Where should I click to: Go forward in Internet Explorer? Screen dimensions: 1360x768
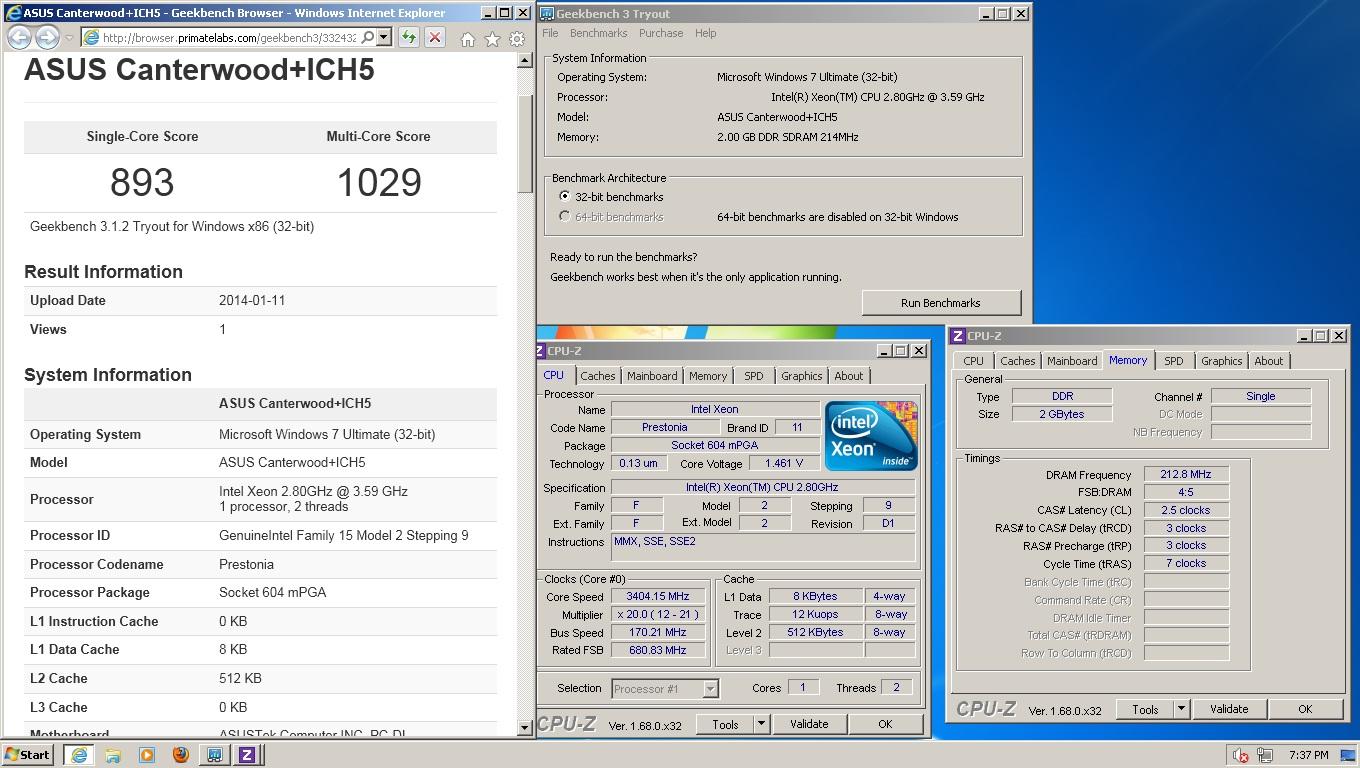pyautogui.click(x=47, y=38)
